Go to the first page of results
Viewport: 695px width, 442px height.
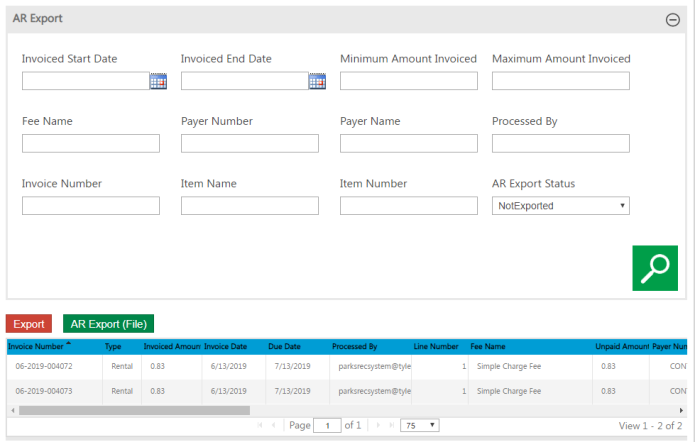[261, 426]
